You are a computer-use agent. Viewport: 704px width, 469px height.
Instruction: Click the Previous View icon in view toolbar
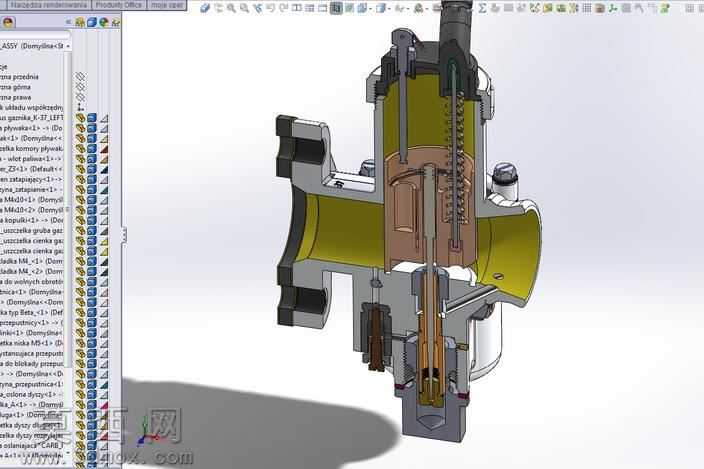tap(258, 8)
